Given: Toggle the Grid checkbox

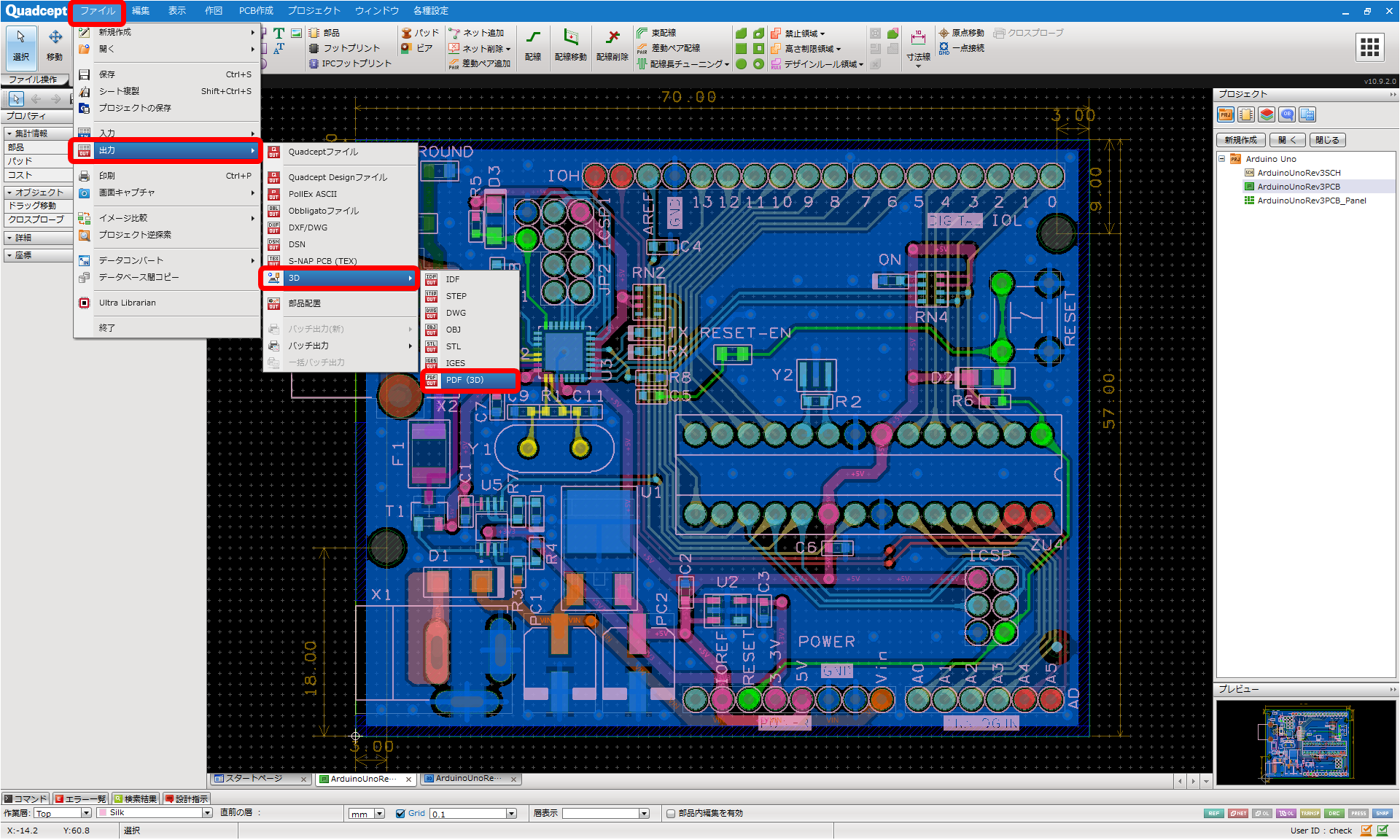Looking at the screenshot, I should pyautogui.click(x=400, y=813).
